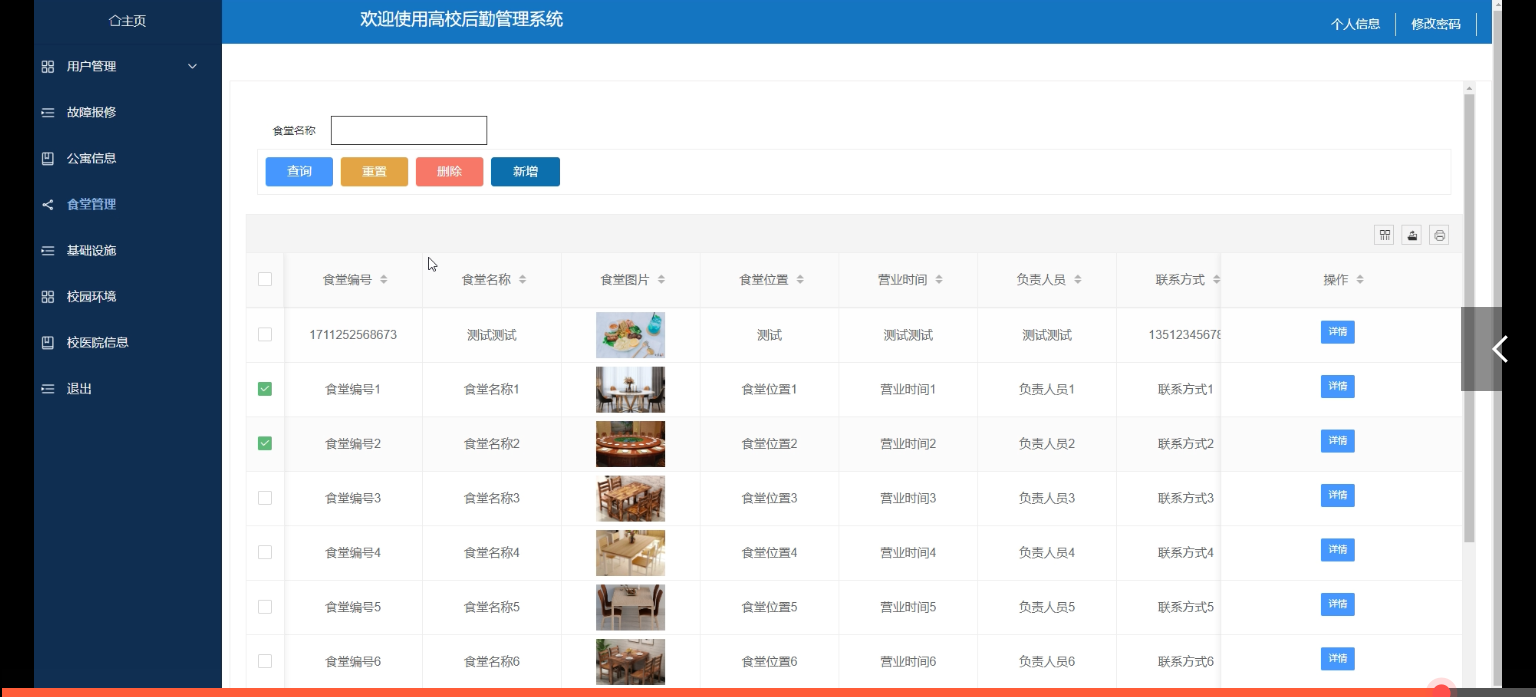Click the cell text 1711252568673
The image size is (1536, 697).
[353, 335]
